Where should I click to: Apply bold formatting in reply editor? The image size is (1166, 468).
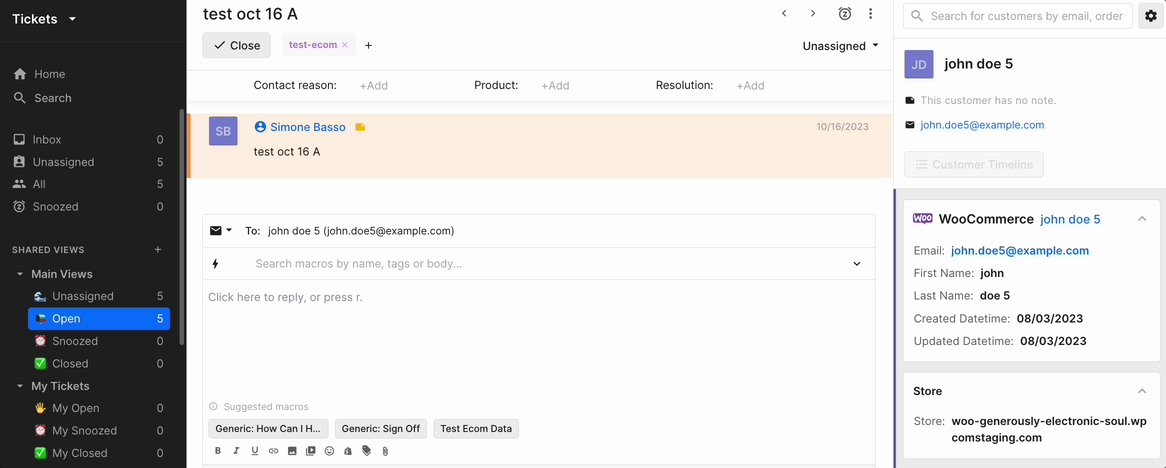pos(218,451)
